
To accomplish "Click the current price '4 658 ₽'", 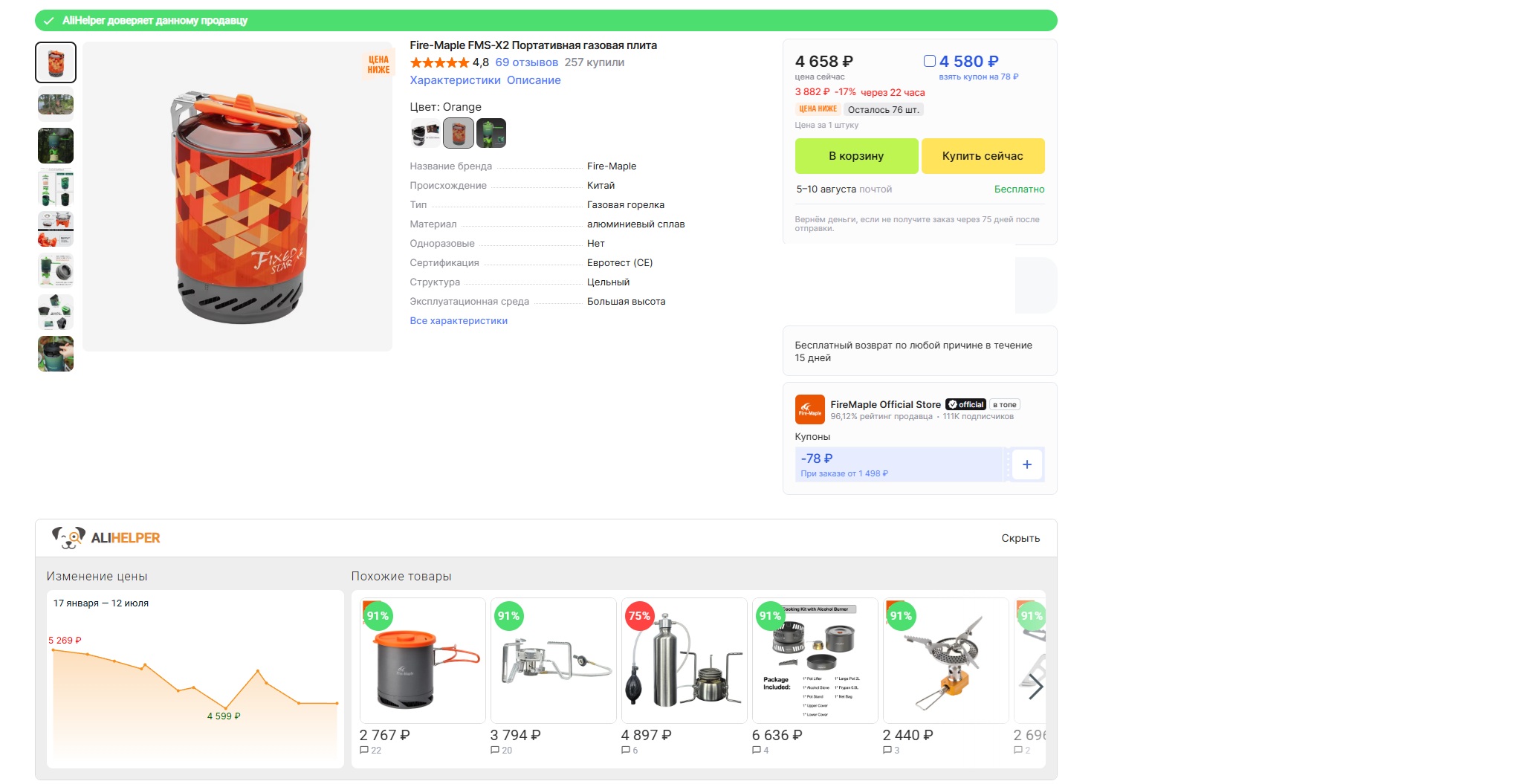I will (824, 62).
